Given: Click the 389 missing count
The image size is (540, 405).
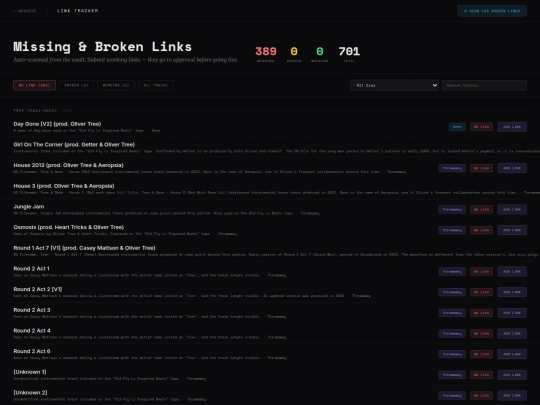Looking at the screenshot, I should 266,51.
